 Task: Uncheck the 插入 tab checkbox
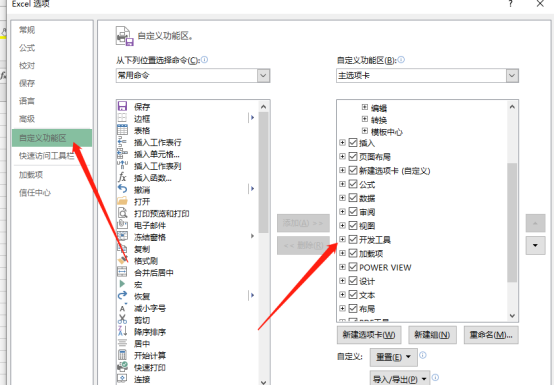353,142
